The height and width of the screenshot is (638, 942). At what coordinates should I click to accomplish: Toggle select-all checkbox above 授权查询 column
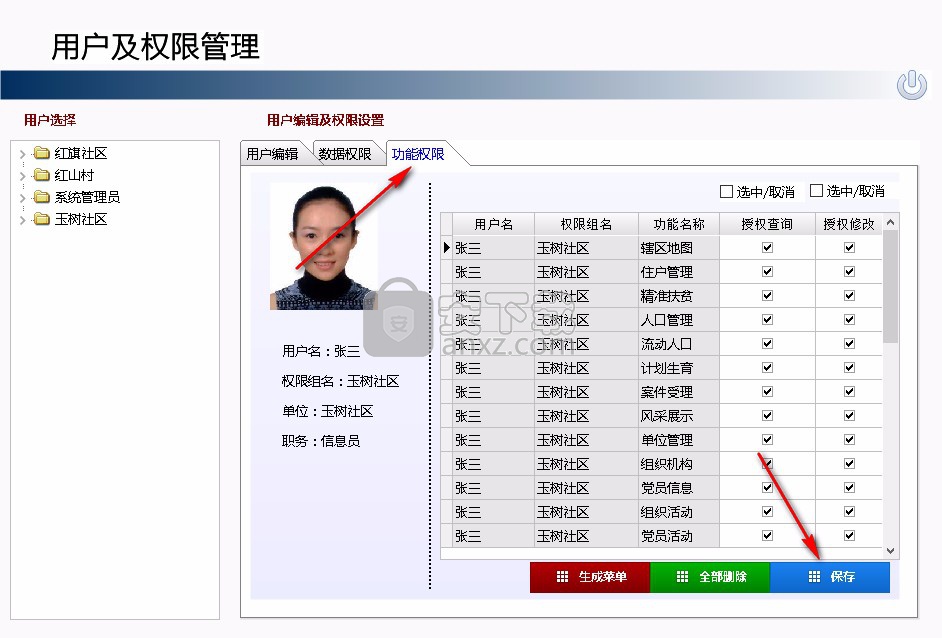726,192
